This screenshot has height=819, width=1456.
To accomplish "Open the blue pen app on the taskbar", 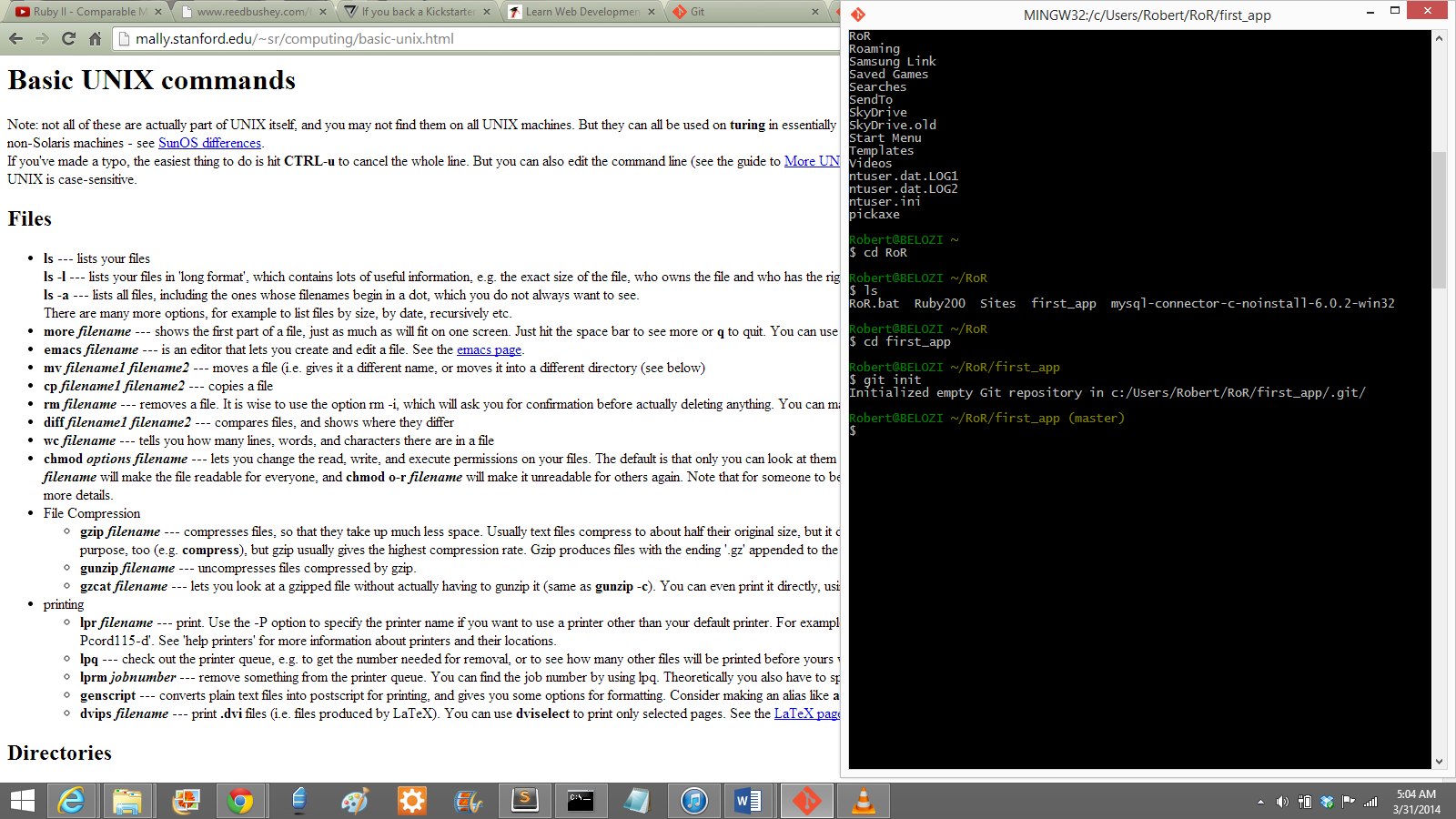I will click(298, 801).
